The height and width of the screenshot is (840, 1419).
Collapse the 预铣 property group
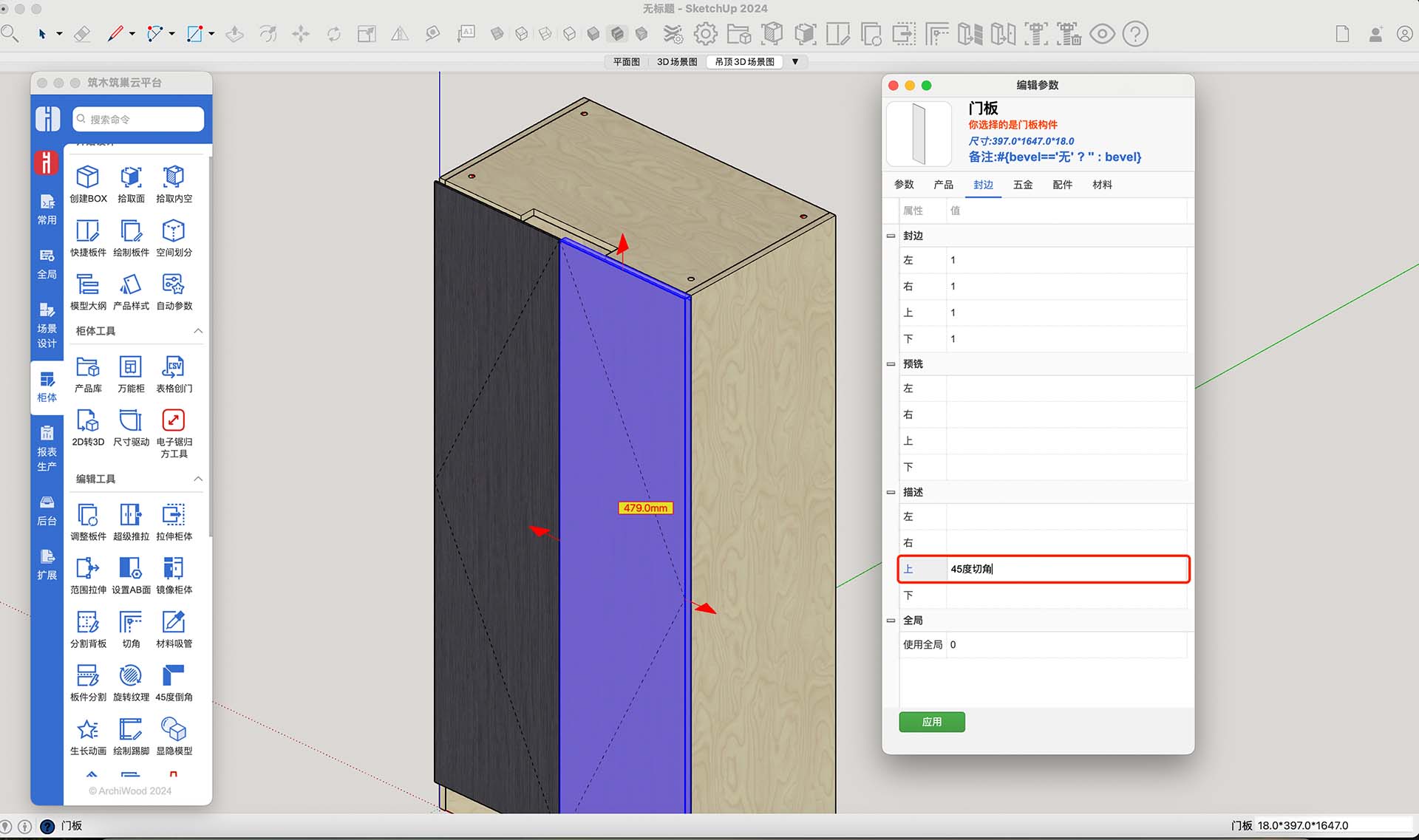pos(891,364)
